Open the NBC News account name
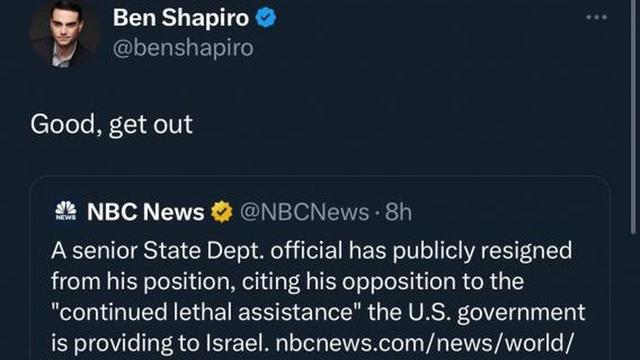 [145, 212]
